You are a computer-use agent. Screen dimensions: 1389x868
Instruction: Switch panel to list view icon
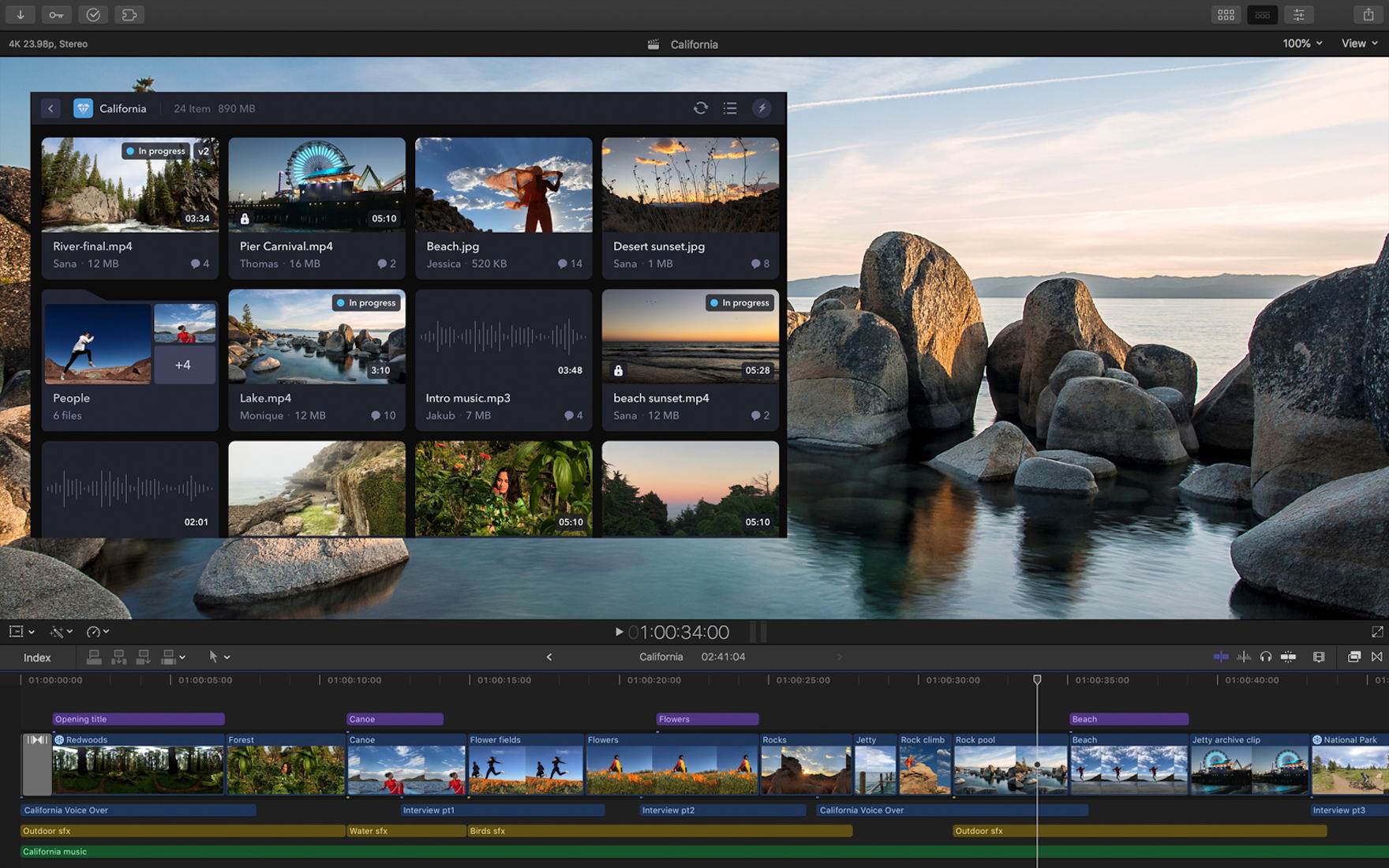730,108
